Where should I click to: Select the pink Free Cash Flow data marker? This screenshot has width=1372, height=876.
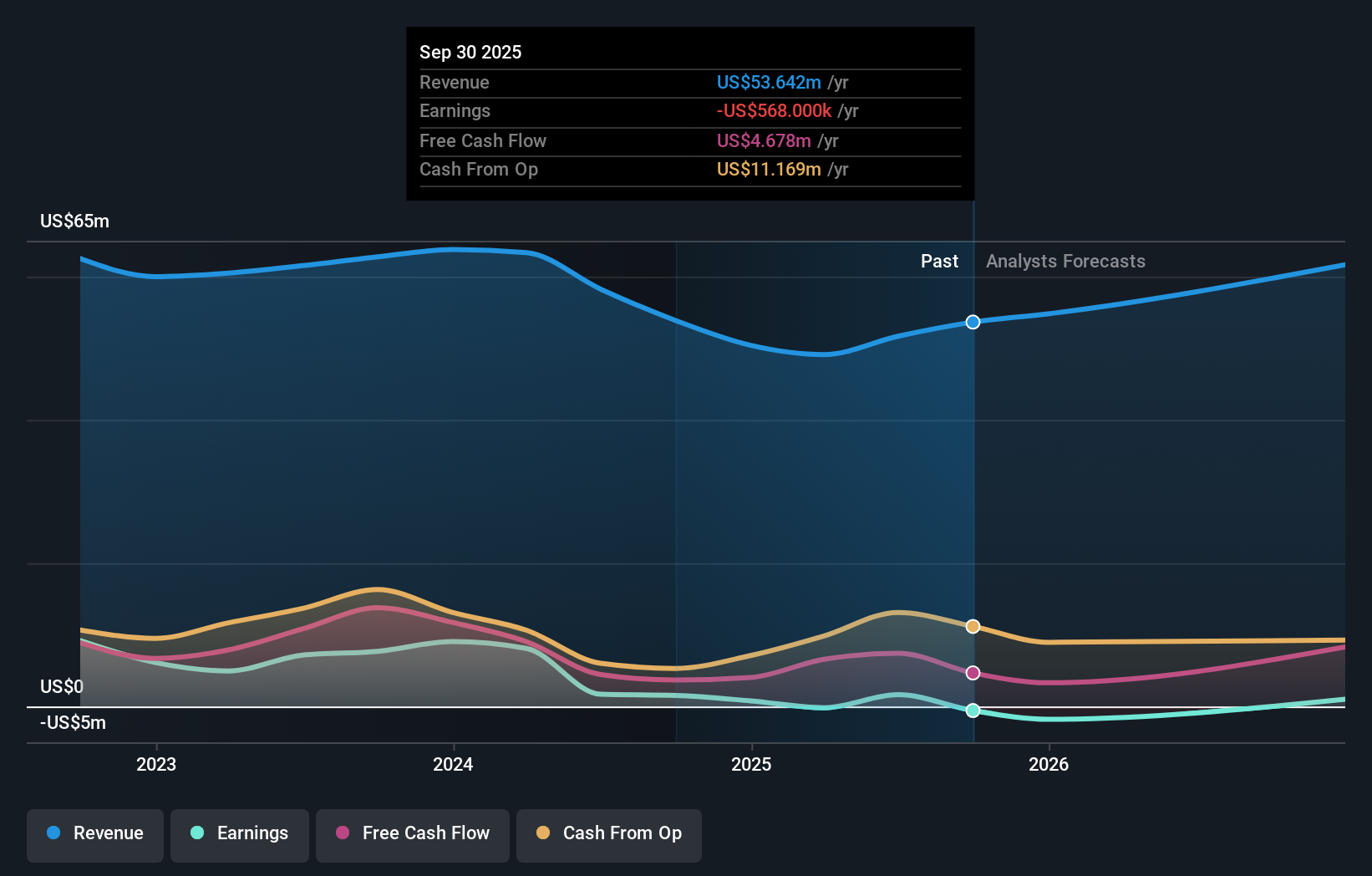pos(973,672)
